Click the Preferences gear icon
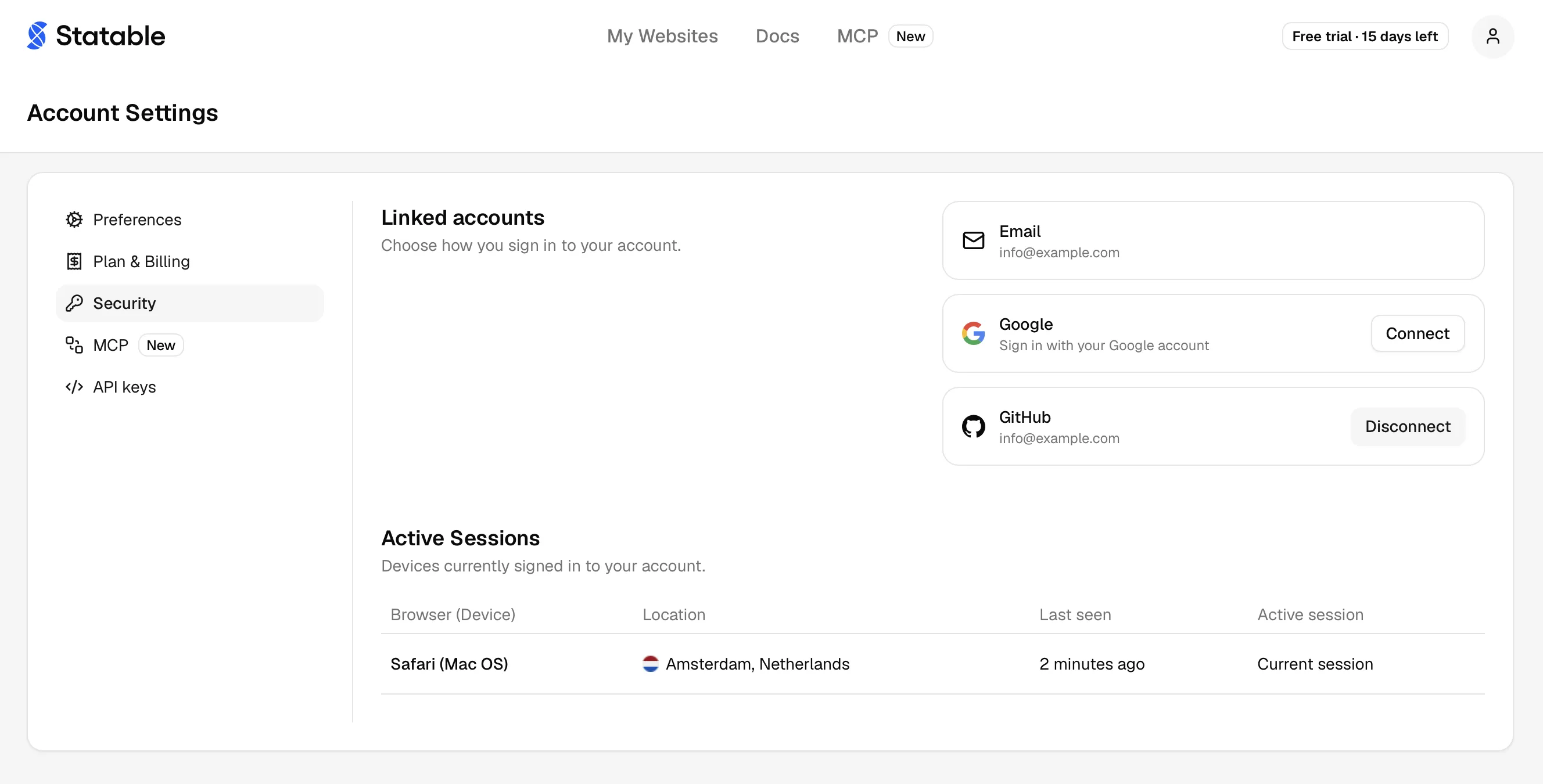Image resolution: width=1543 pixels, height=784 pixels. [x=74, y=220]
